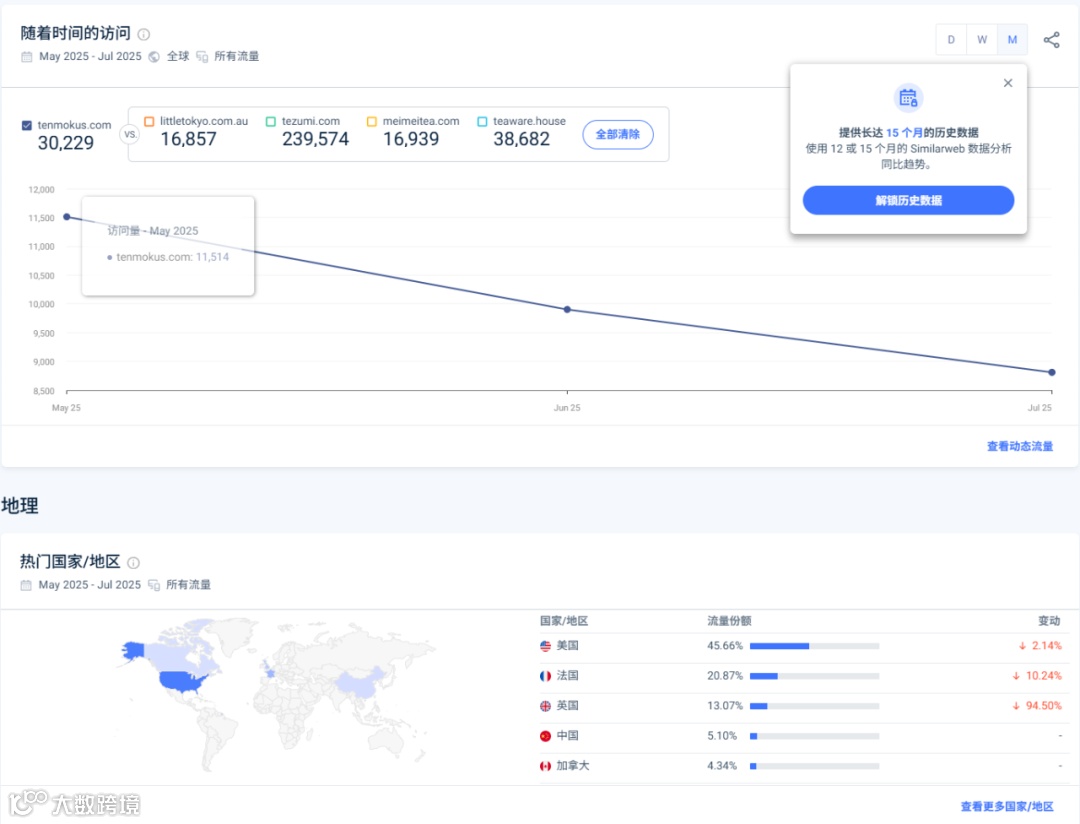This screenshot has height=824, width=1080.
Task: Click the 加拿大 traffic share bar
Action: 814,766
